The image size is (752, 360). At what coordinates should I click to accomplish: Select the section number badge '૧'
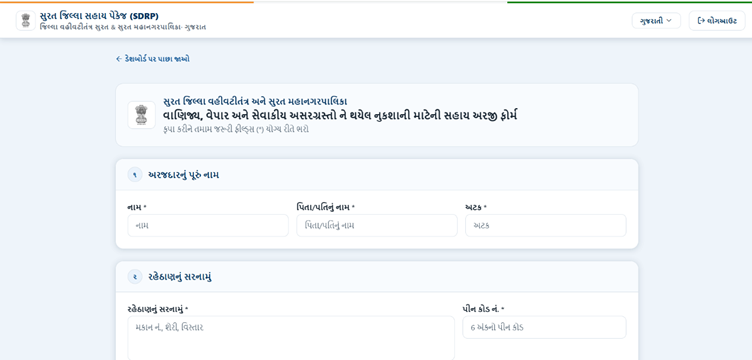point(135,175)
